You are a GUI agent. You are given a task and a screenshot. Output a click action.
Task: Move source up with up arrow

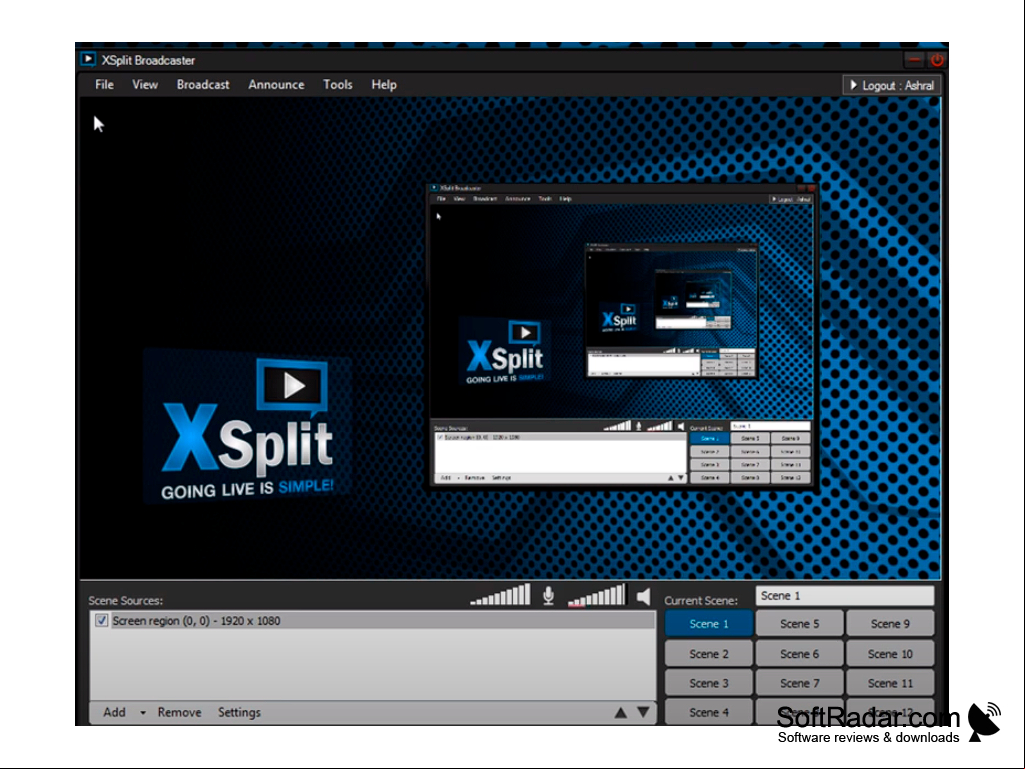pos(620,713)
